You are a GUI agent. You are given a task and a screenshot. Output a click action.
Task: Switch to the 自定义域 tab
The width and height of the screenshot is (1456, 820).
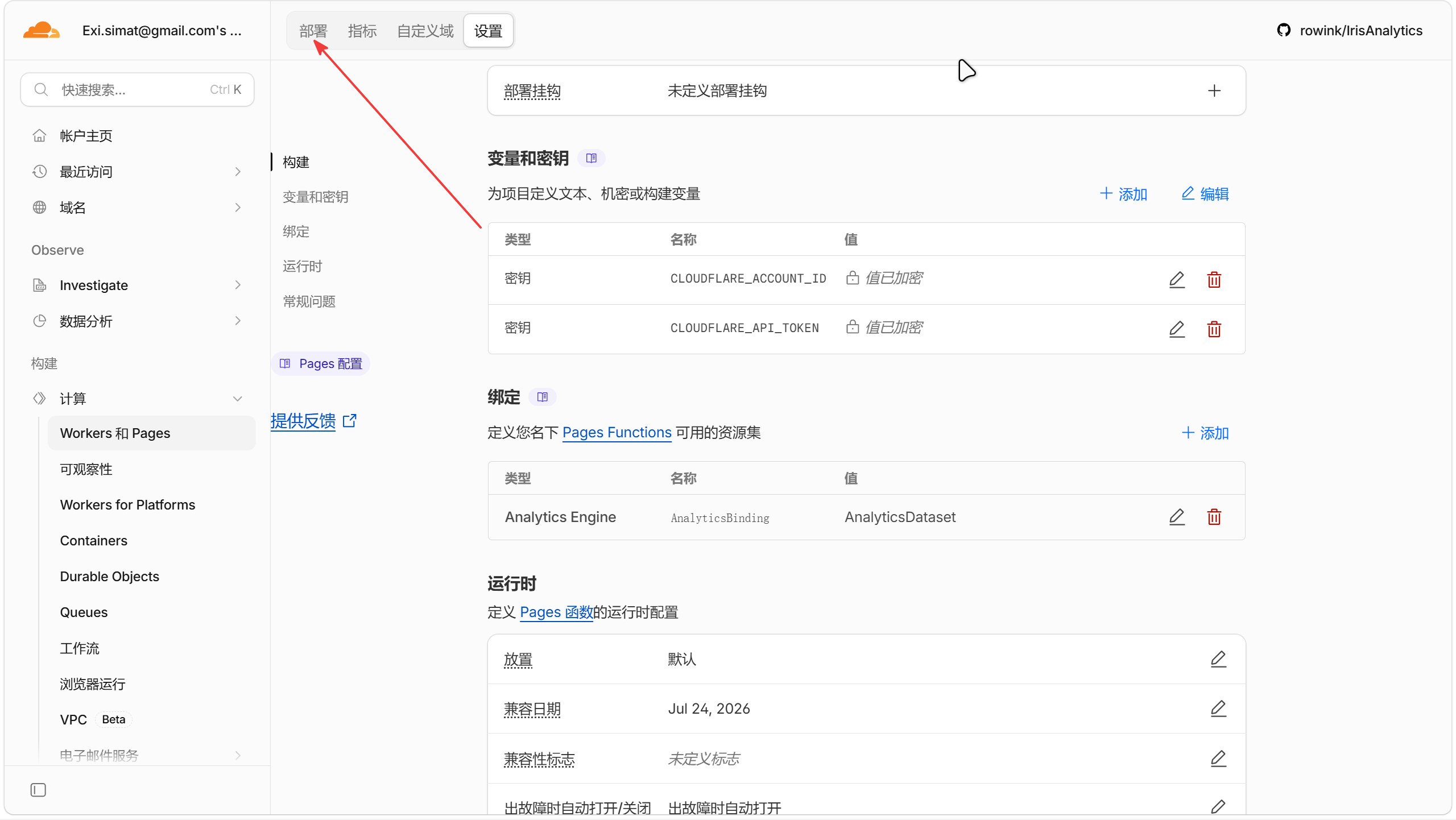pyautogui.click(x=425, y=31)
